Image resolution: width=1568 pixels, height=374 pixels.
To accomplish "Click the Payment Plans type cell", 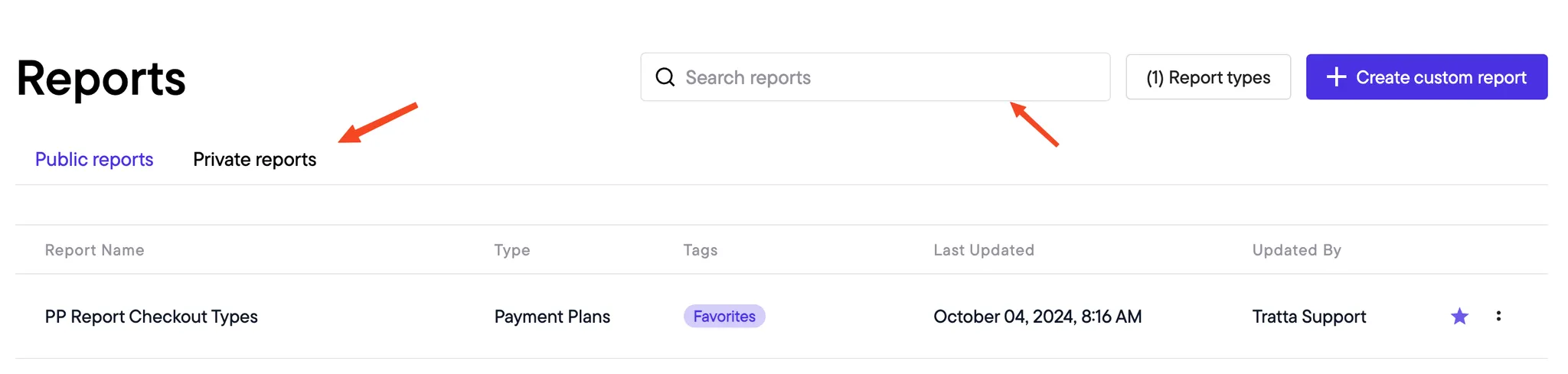I will (x=552, y=317).
